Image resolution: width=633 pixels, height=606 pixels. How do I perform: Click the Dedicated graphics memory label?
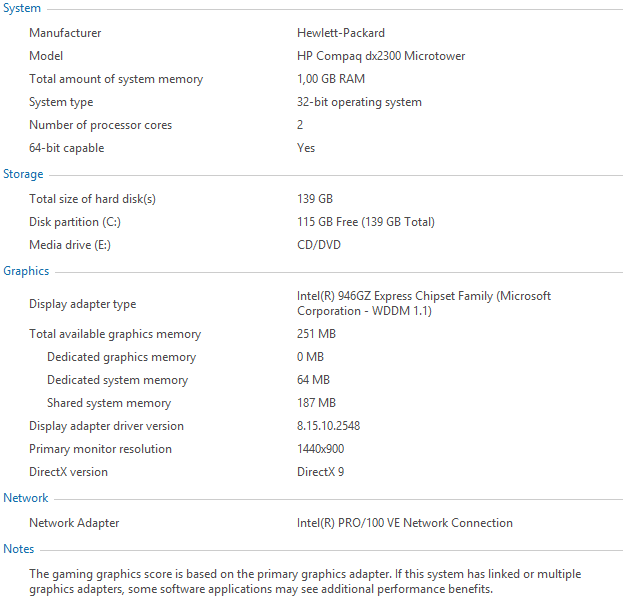122,357
